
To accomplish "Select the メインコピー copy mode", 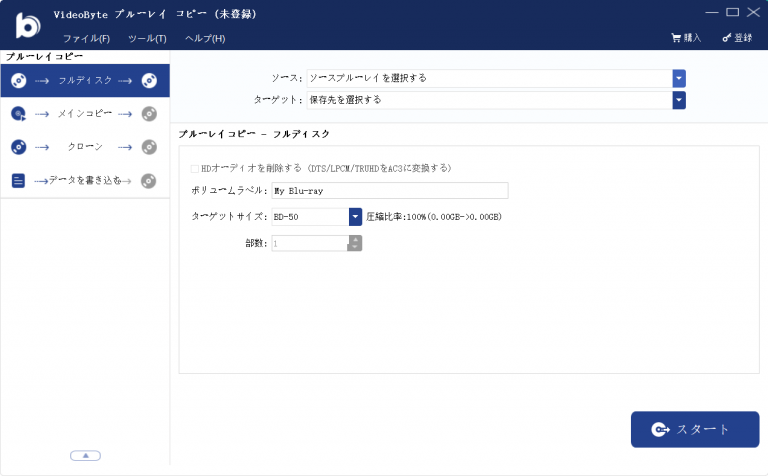I will point(84,114).
